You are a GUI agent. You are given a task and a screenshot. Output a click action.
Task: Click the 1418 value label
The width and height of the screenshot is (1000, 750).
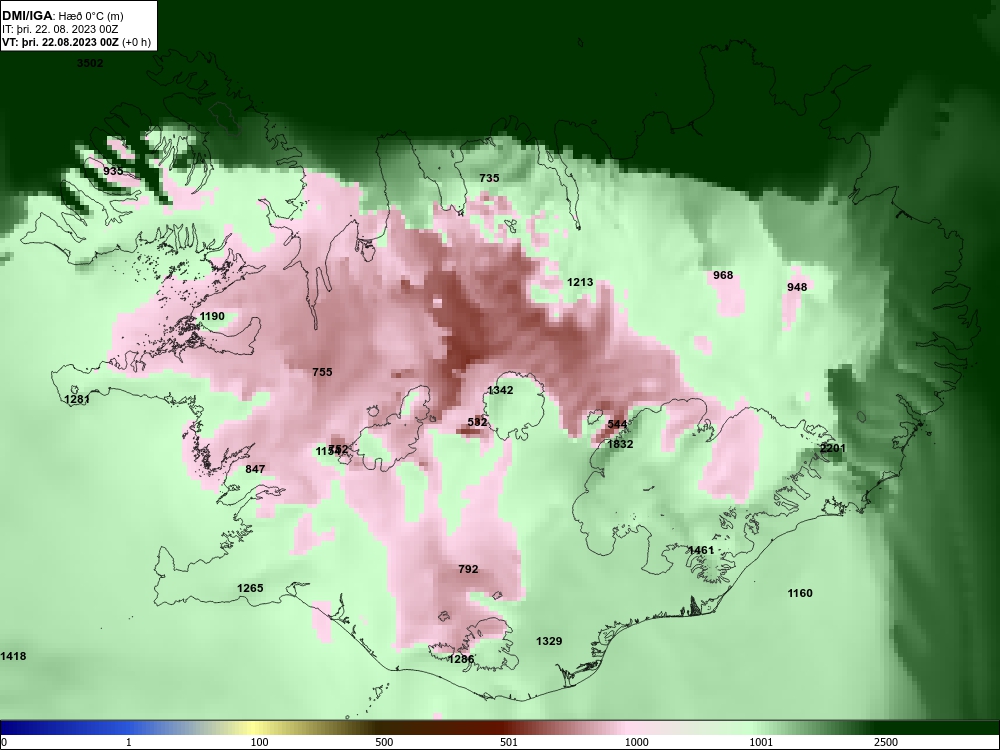click(x=13, y=656)
